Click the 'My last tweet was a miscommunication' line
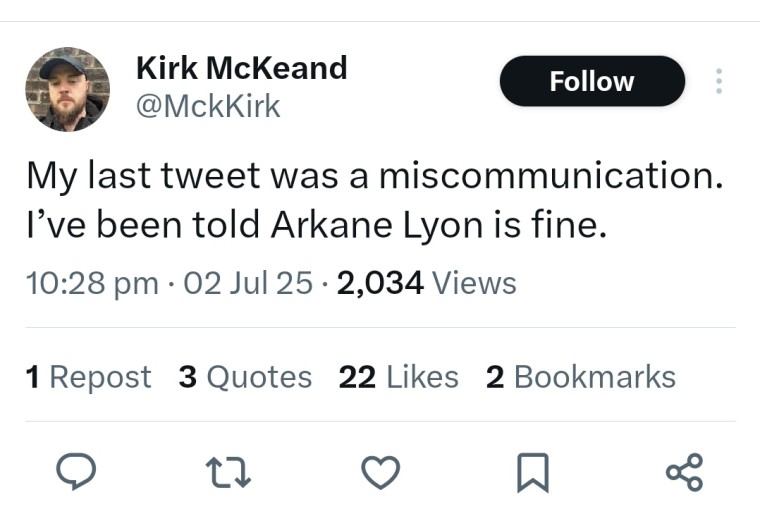Viewport: 760px width, 509px height. [x=375, y=175]
